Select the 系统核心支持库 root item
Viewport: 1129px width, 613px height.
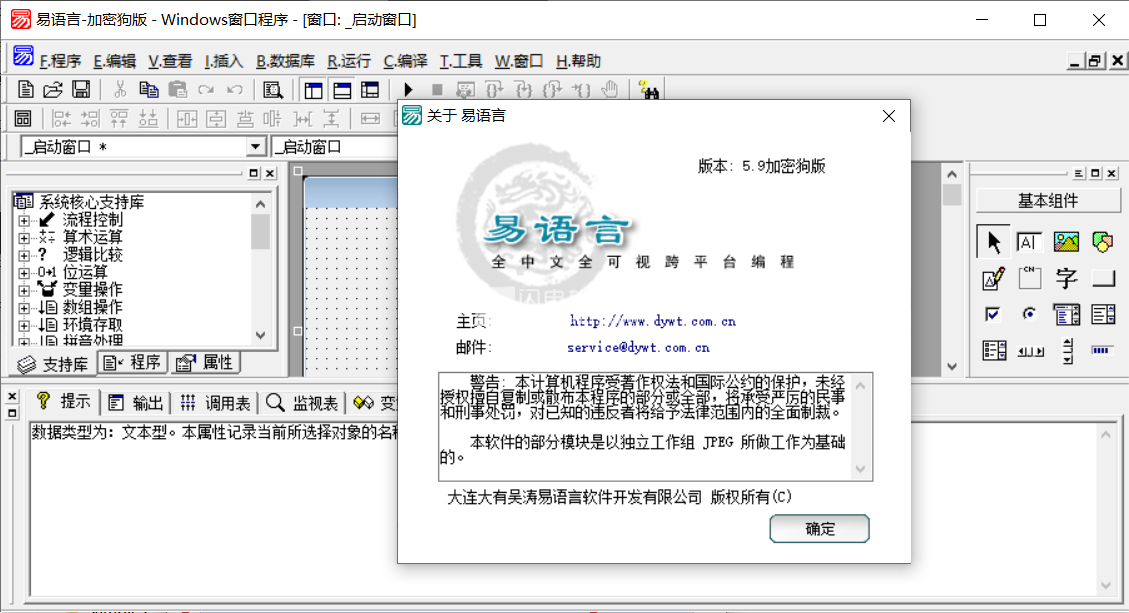(x=91, y=202)
